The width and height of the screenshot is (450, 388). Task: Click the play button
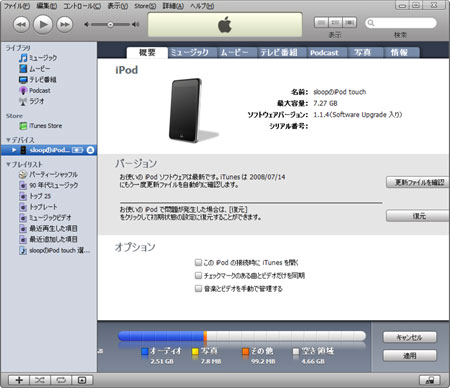pos(43,24)
